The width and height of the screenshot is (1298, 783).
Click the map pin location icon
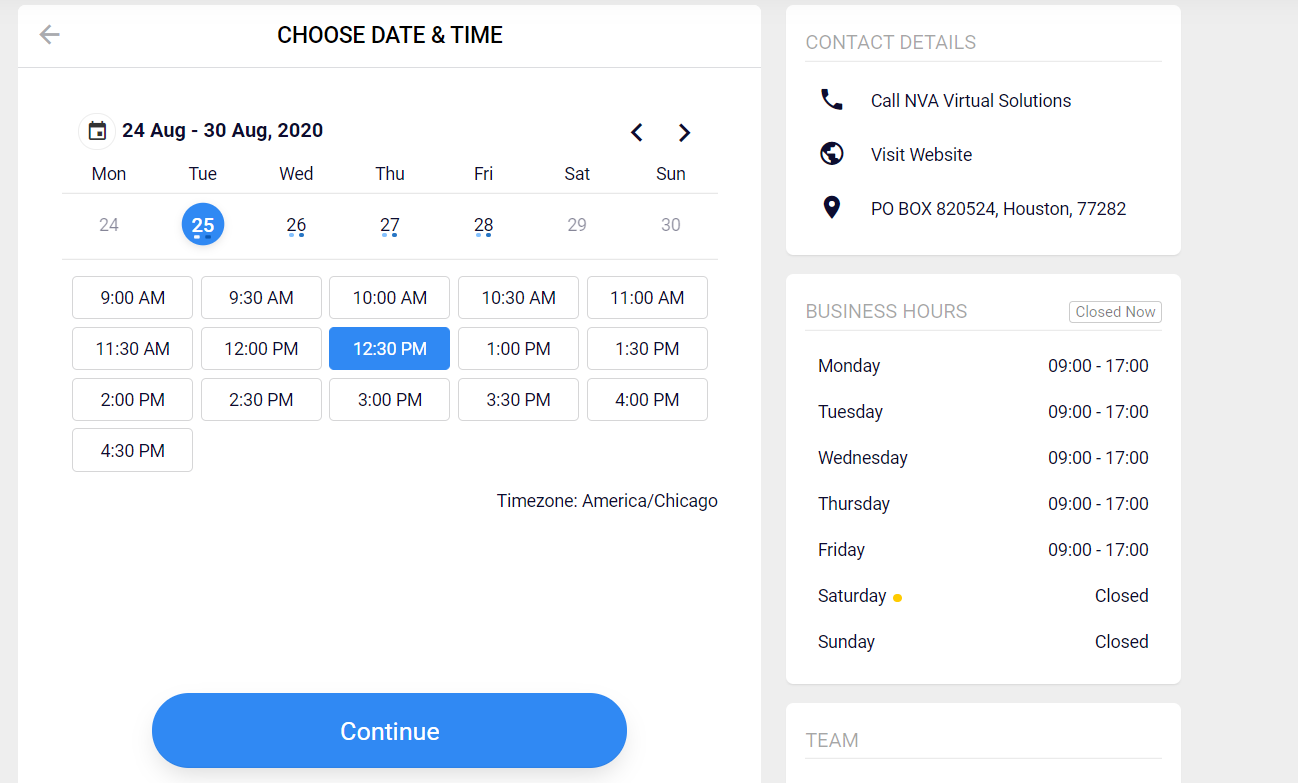click(x=831, y=208)
